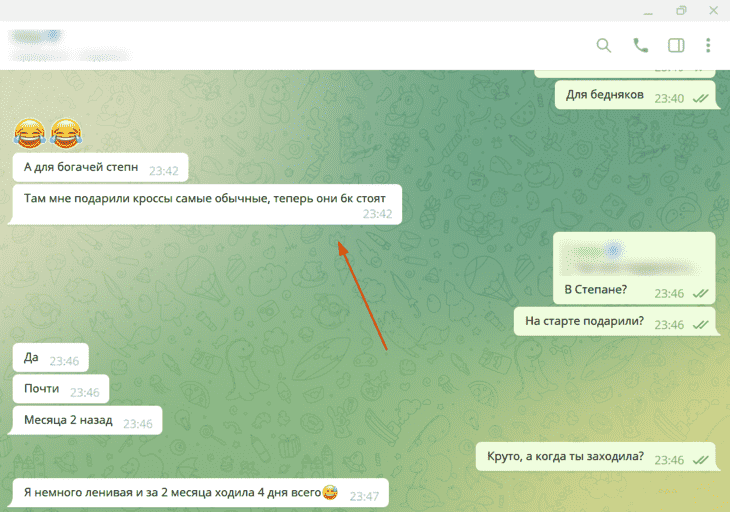Viewport: 730px width, 512px height.
Task: Close the Telegram window
Action: [713, 10]
